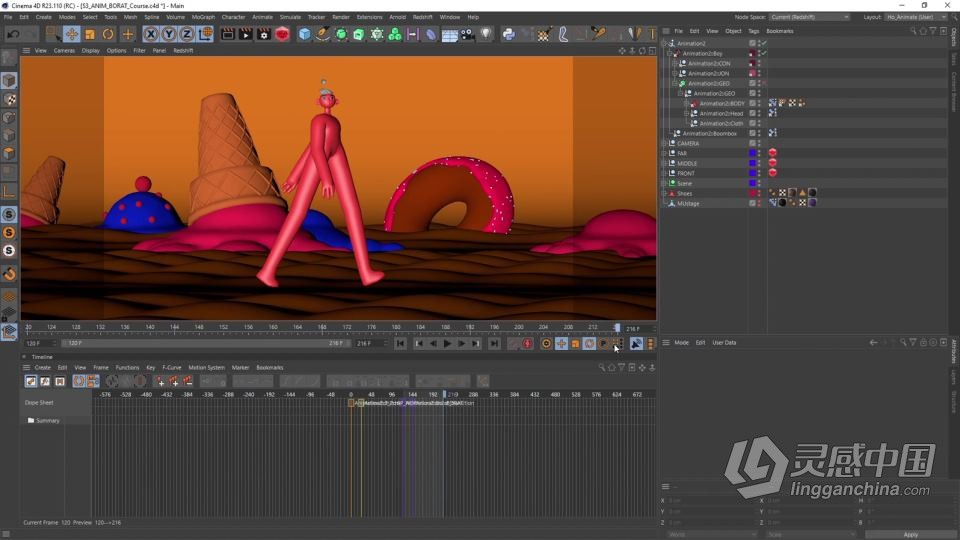Open the Tags menu in Object Manager
The width and height of the screenshot is (960, 540).
coord(753,31)
